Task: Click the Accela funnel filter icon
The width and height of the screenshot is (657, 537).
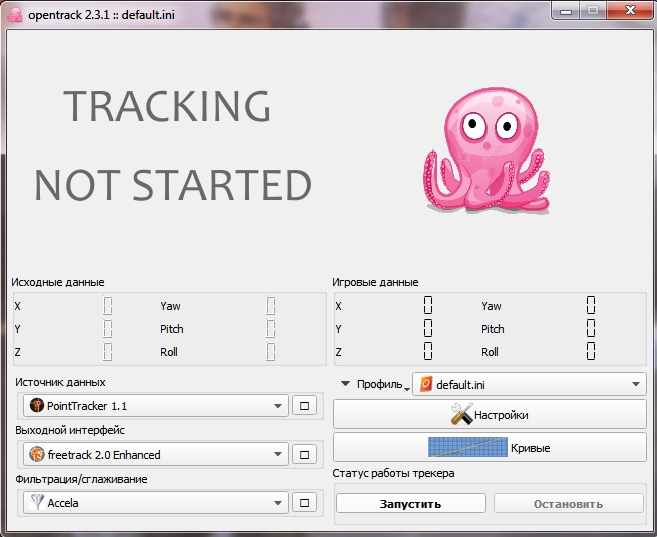Action: pyautogui.click(x=37, y=502)
